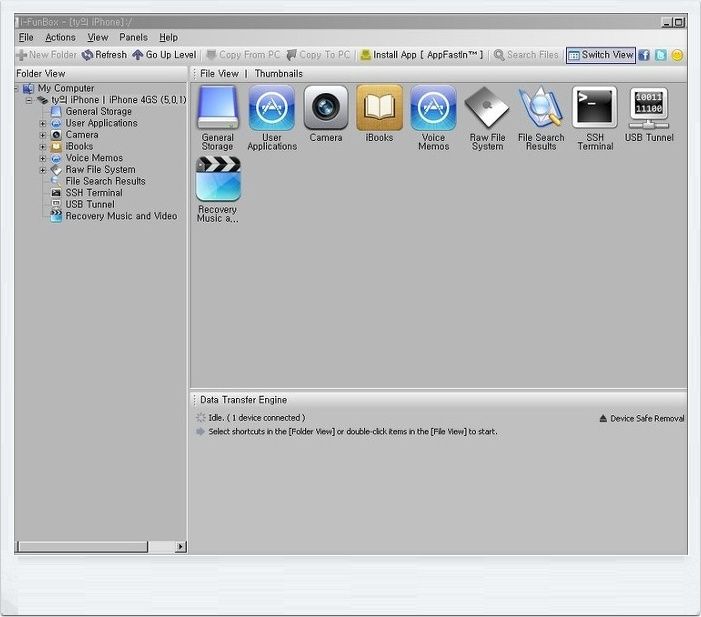701x617 pixels.
Task: Click Device Safe Removal link
Action: [642, 418]
